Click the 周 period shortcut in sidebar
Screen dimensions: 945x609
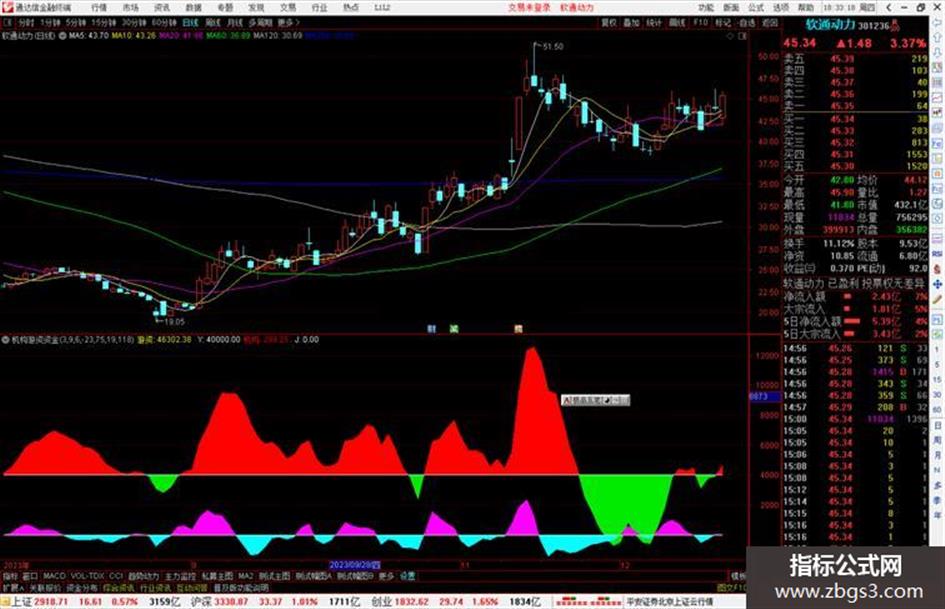point(937,441)
